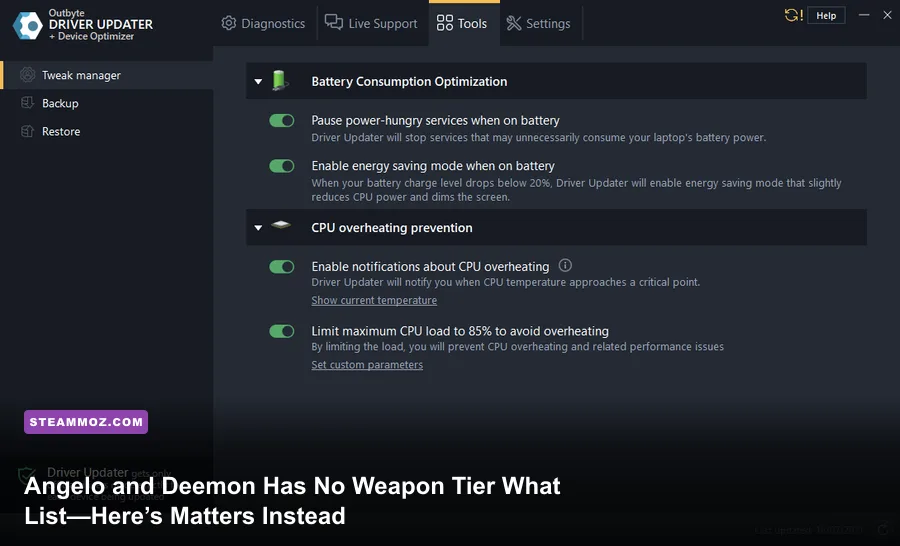Click the CPU chip icon
Image resolution: width=900 pixels, height=546 pixels.
click(x=281, y=225)
